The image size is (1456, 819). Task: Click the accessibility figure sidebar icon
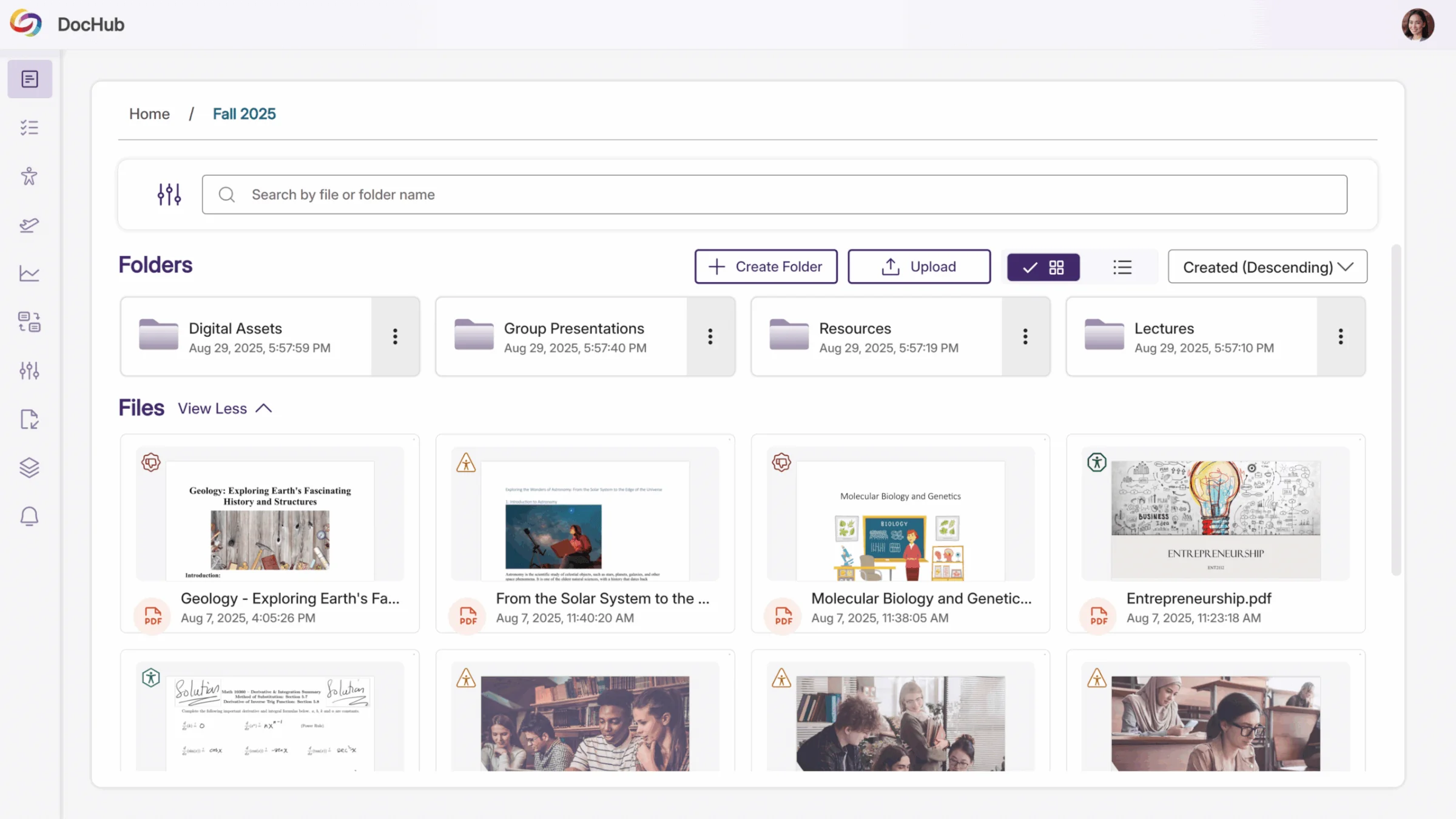tap(29, 176)
